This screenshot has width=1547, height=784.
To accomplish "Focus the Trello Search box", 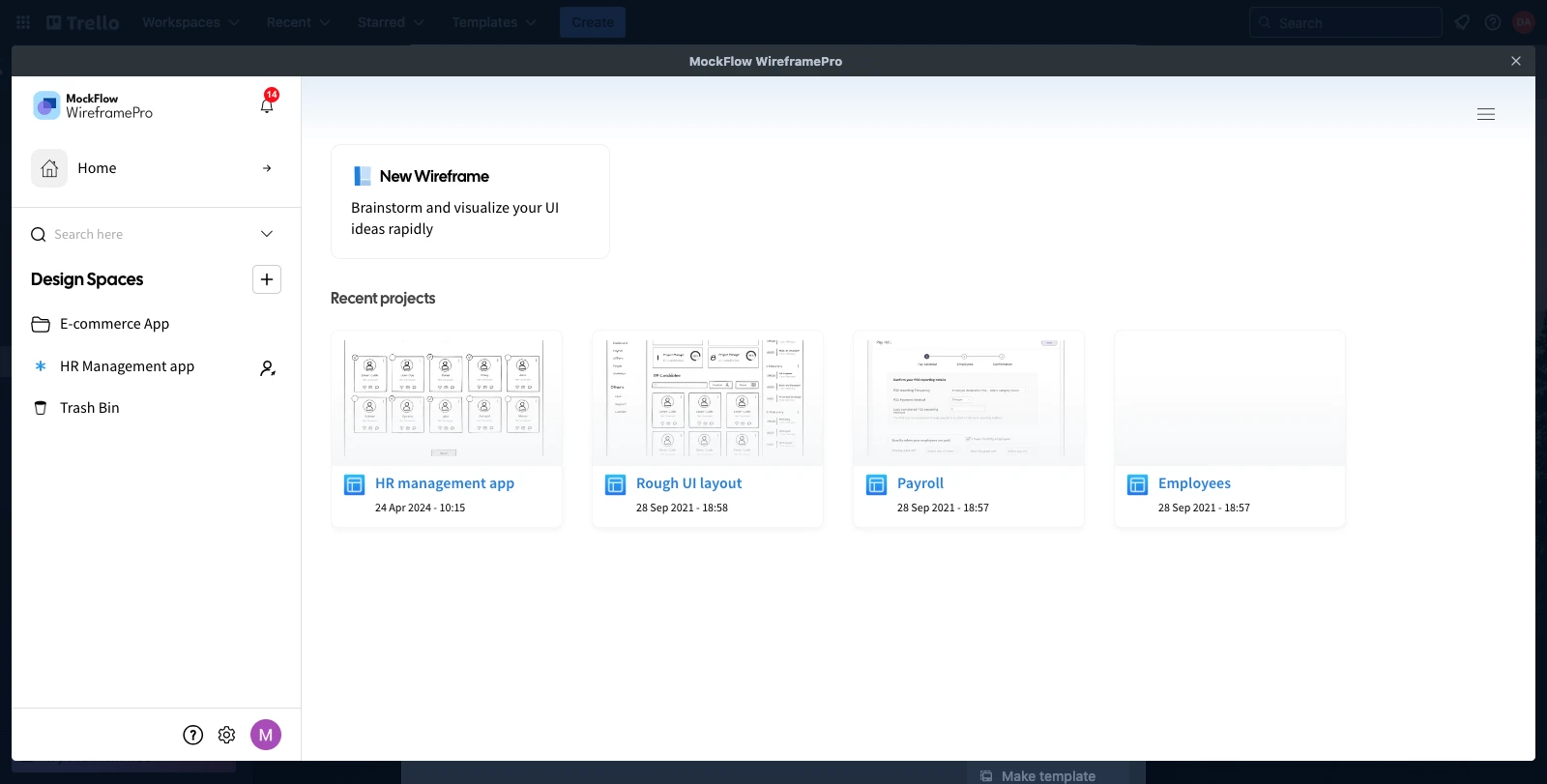I will coord(1346,22).
